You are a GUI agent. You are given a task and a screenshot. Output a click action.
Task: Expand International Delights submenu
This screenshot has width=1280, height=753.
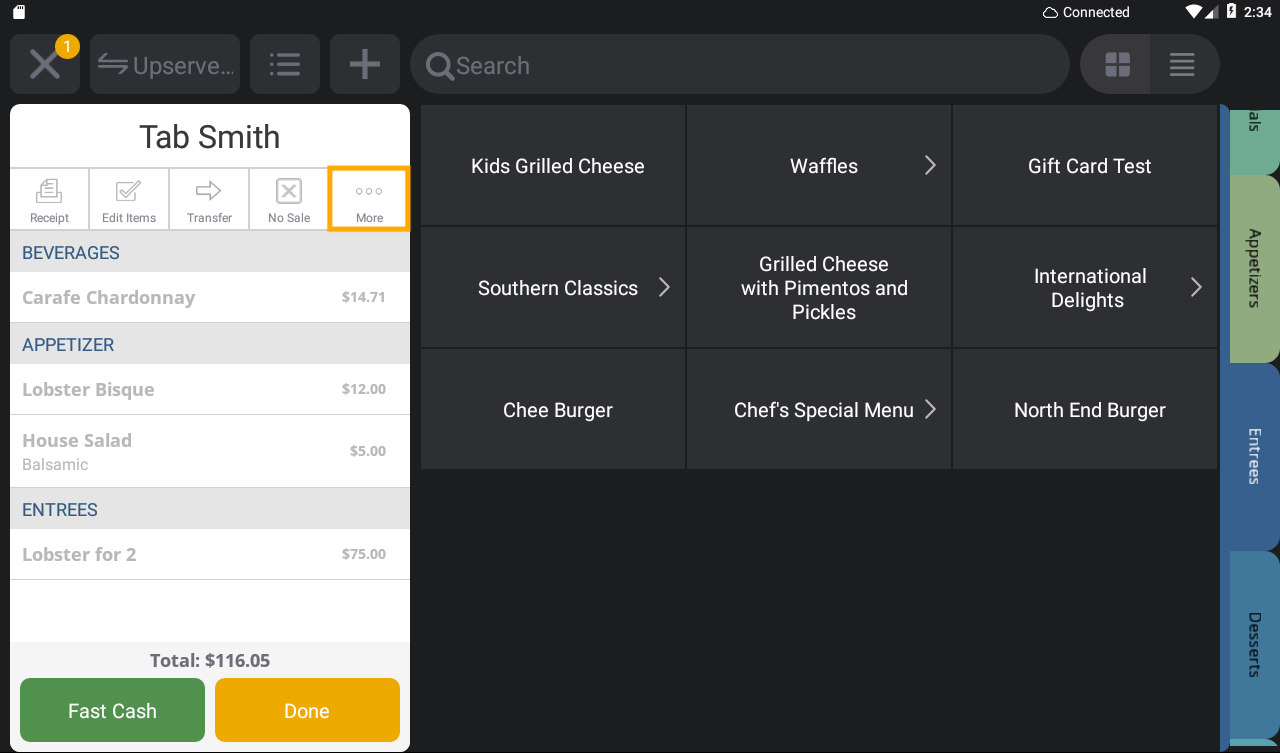click(x=1085, y=288)
